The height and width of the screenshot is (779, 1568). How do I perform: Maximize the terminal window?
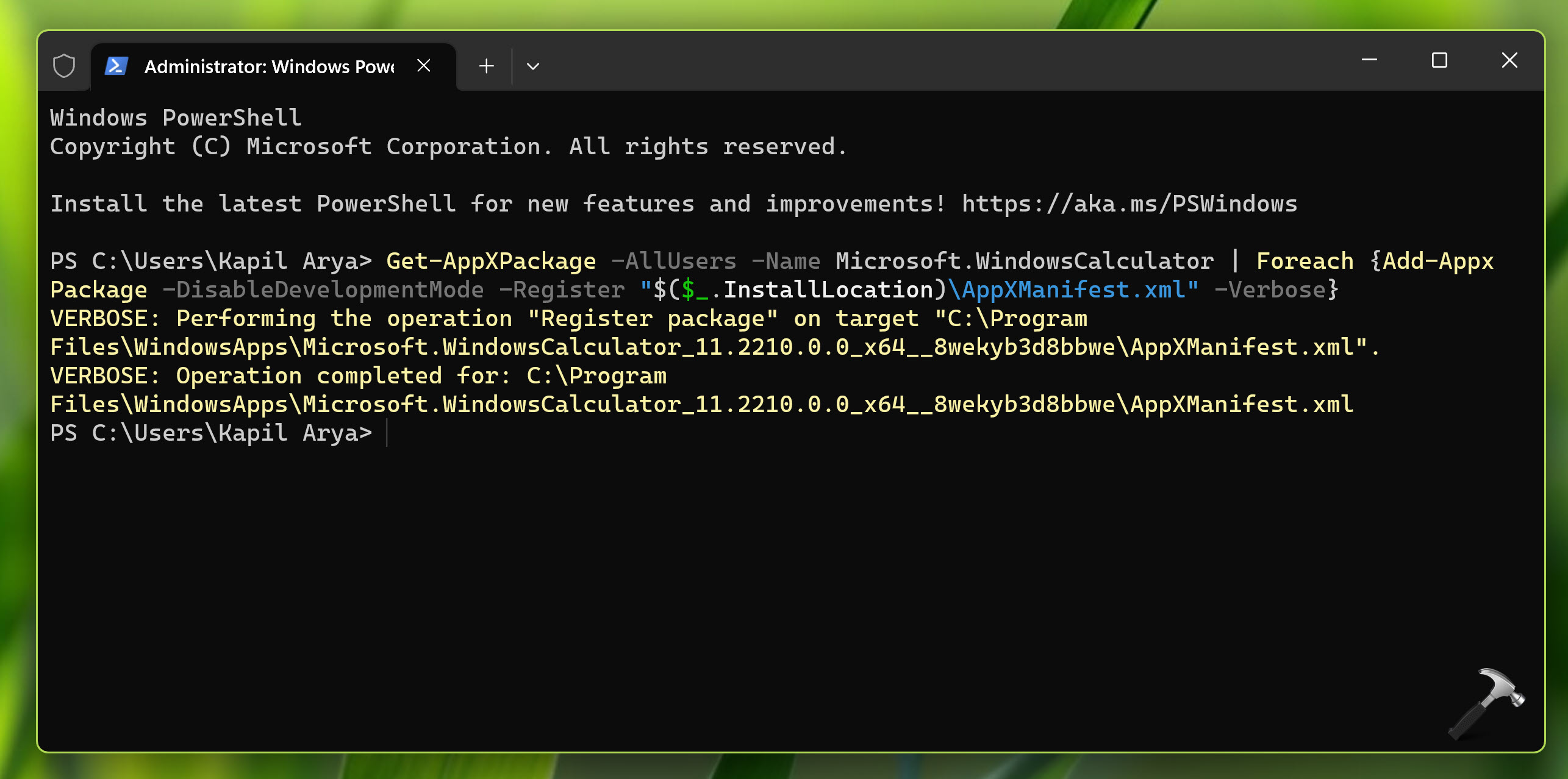point(1439,60)
